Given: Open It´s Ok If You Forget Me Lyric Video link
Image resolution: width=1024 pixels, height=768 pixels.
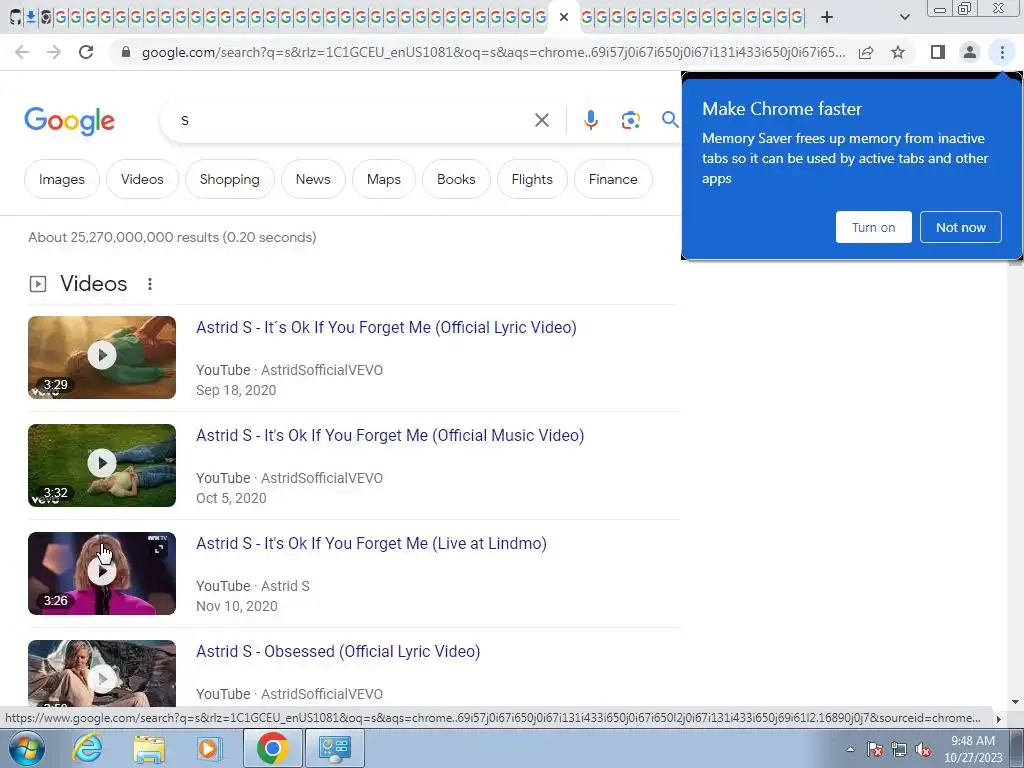Looking at the screenshot, I should 386,327.
